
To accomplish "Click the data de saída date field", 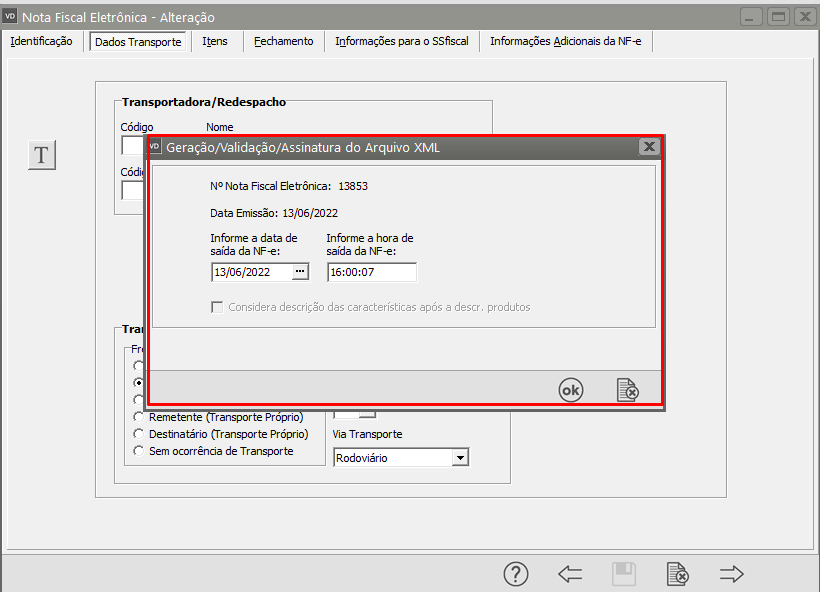I will point(250,272).
